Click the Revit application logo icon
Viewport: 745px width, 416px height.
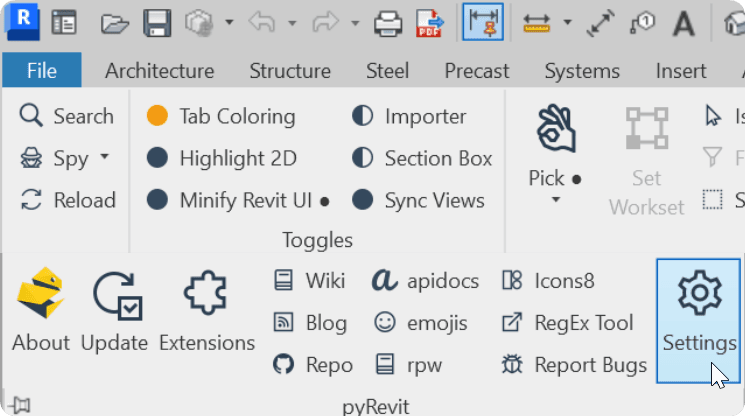coord(22,21)
